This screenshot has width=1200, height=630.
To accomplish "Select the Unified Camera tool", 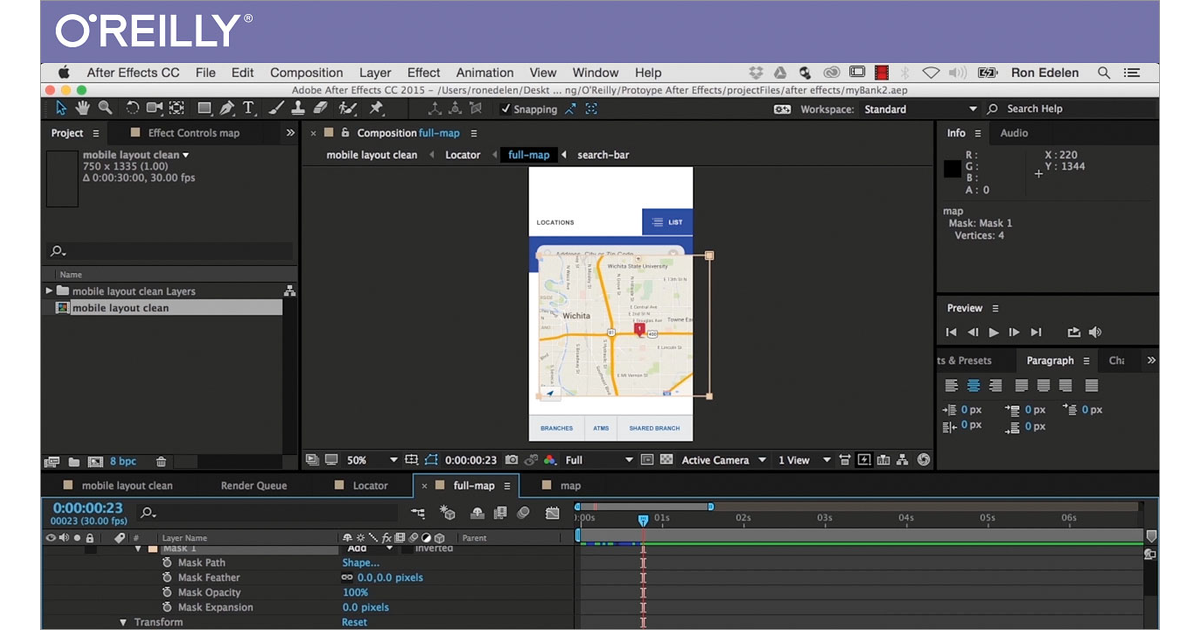I will pos(154,108).
